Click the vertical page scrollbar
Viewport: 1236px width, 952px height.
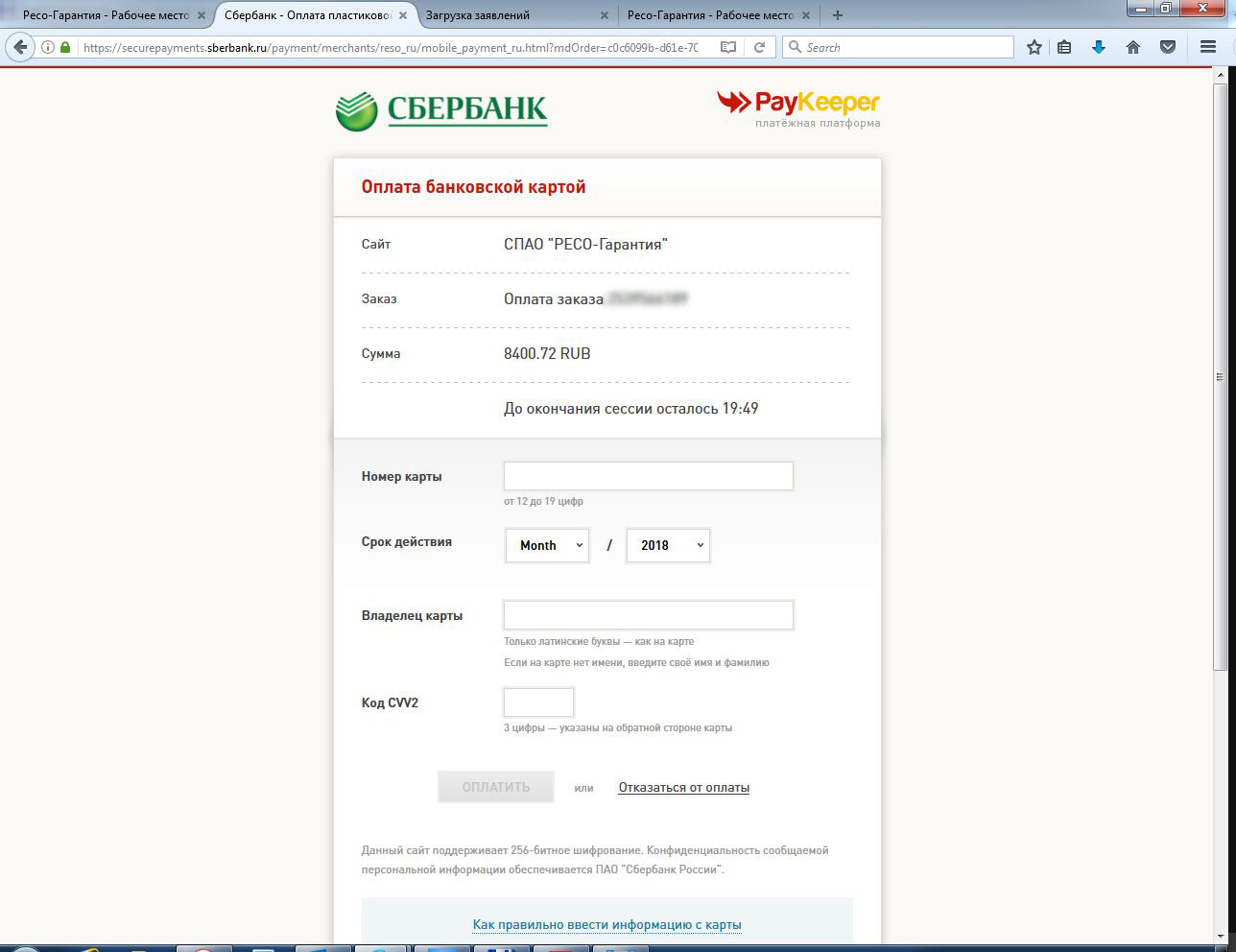click(x=1220, y=376)
